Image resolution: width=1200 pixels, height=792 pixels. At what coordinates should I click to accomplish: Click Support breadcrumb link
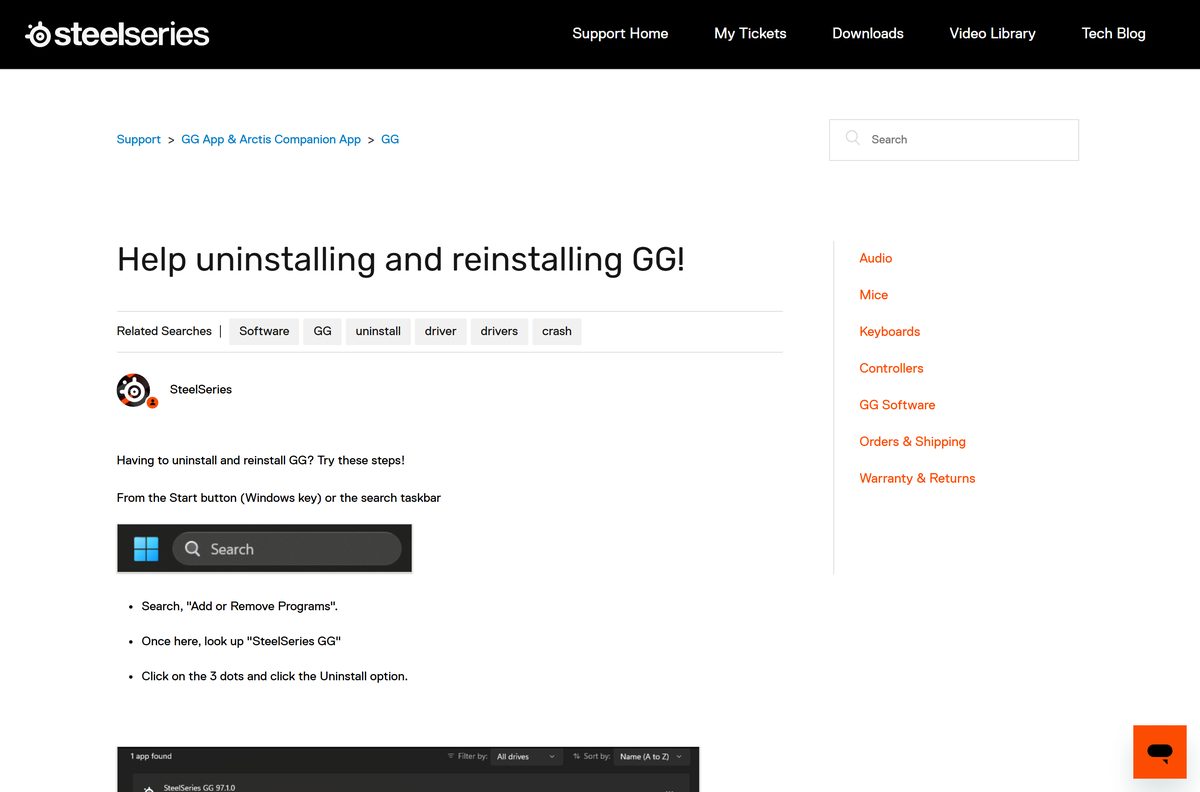(x=139, y=139)
